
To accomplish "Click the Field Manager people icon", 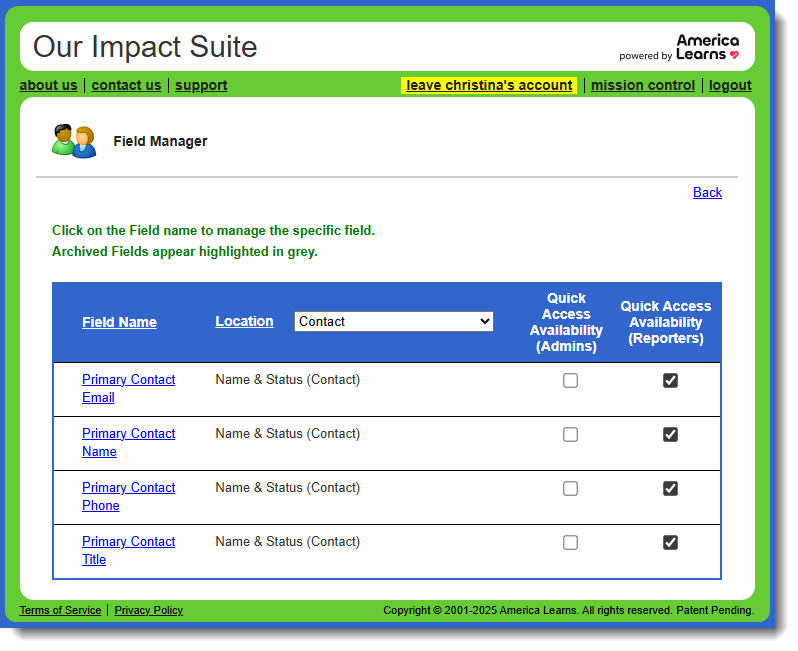I will [x=74, y=140].
